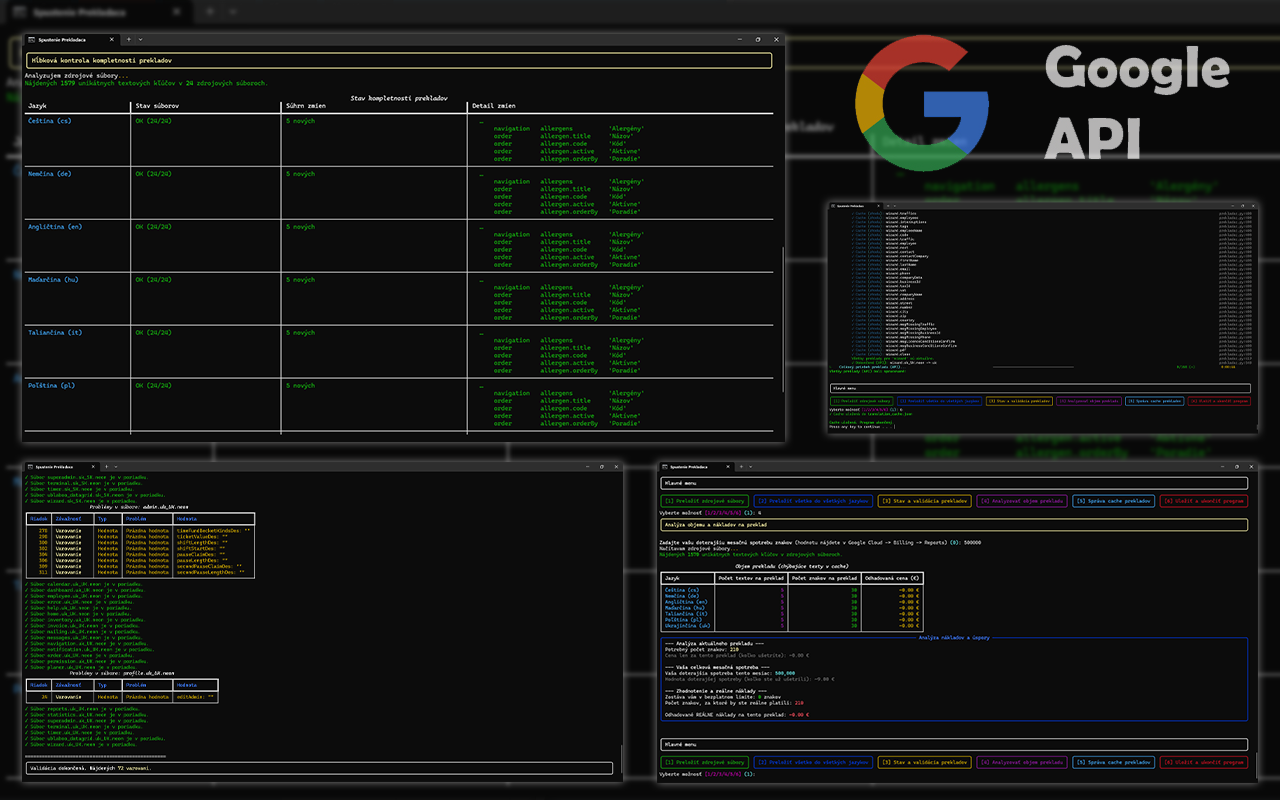Open a new tab in the completeness check window
1280x800 pixels.
click(x=128, y=39)
